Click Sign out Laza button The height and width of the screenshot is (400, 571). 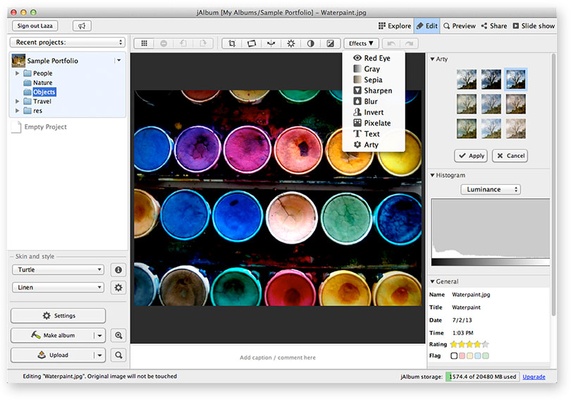pyautogui.click(x=35, y=26)
